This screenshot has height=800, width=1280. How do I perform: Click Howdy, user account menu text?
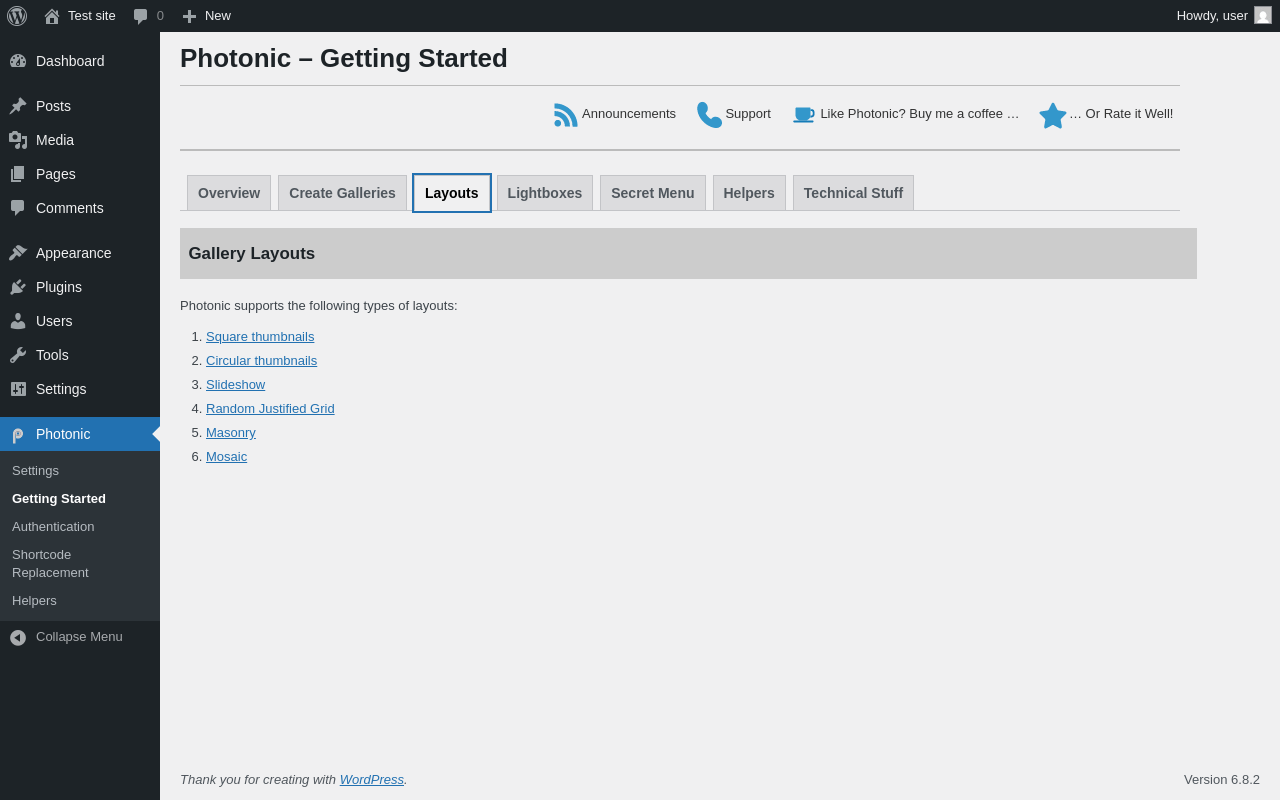coord(1212,16)
